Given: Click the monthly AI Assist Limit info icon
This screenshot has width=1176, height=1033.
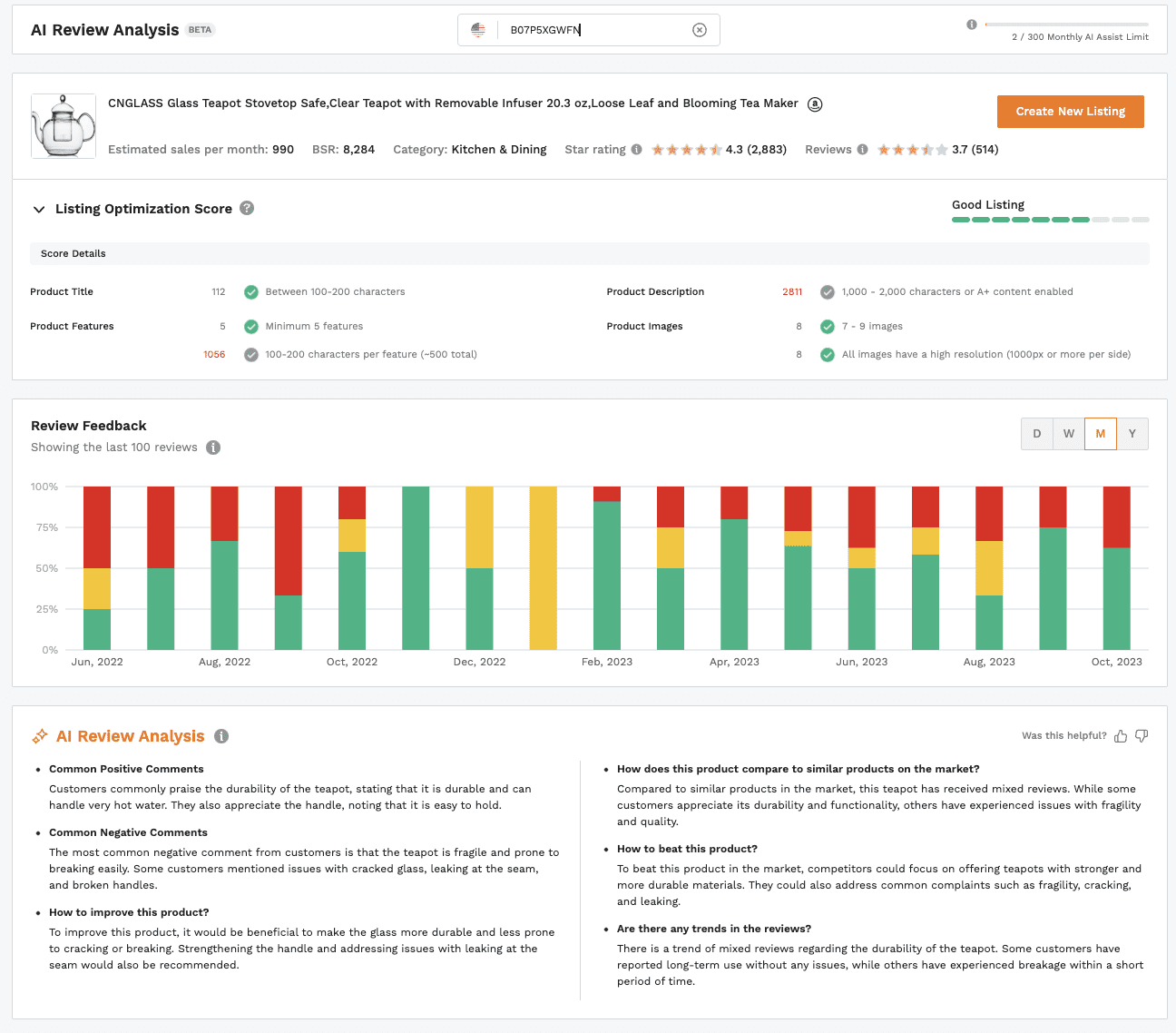Looking at the screenshot, I should click(x=972, y=25).
